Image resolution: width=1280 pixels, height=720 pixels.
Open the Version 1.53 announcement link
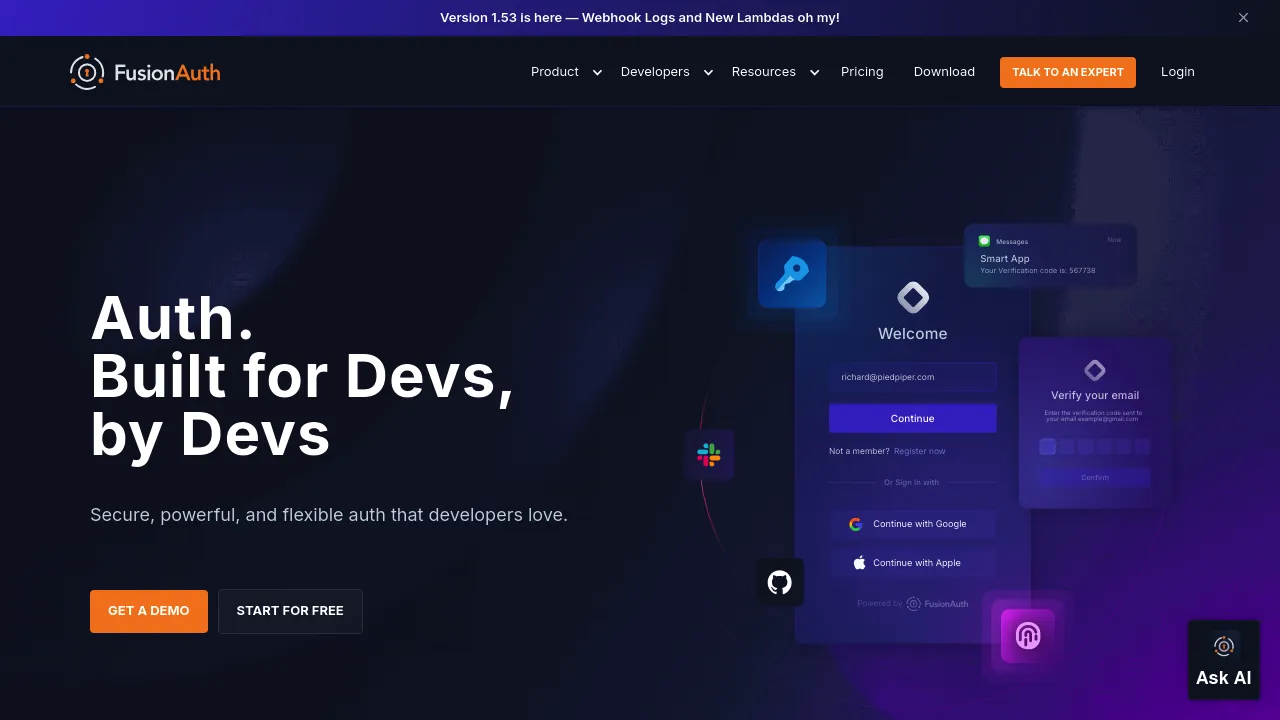click(x=640, y=18)
